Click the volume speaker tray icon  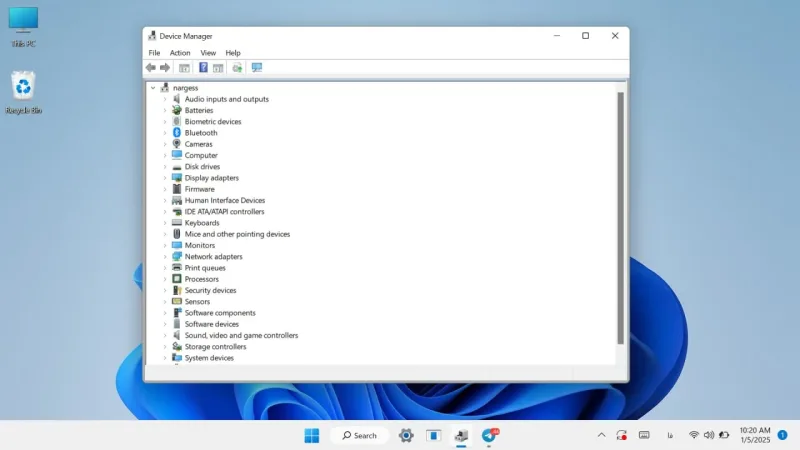coord(709,435)
